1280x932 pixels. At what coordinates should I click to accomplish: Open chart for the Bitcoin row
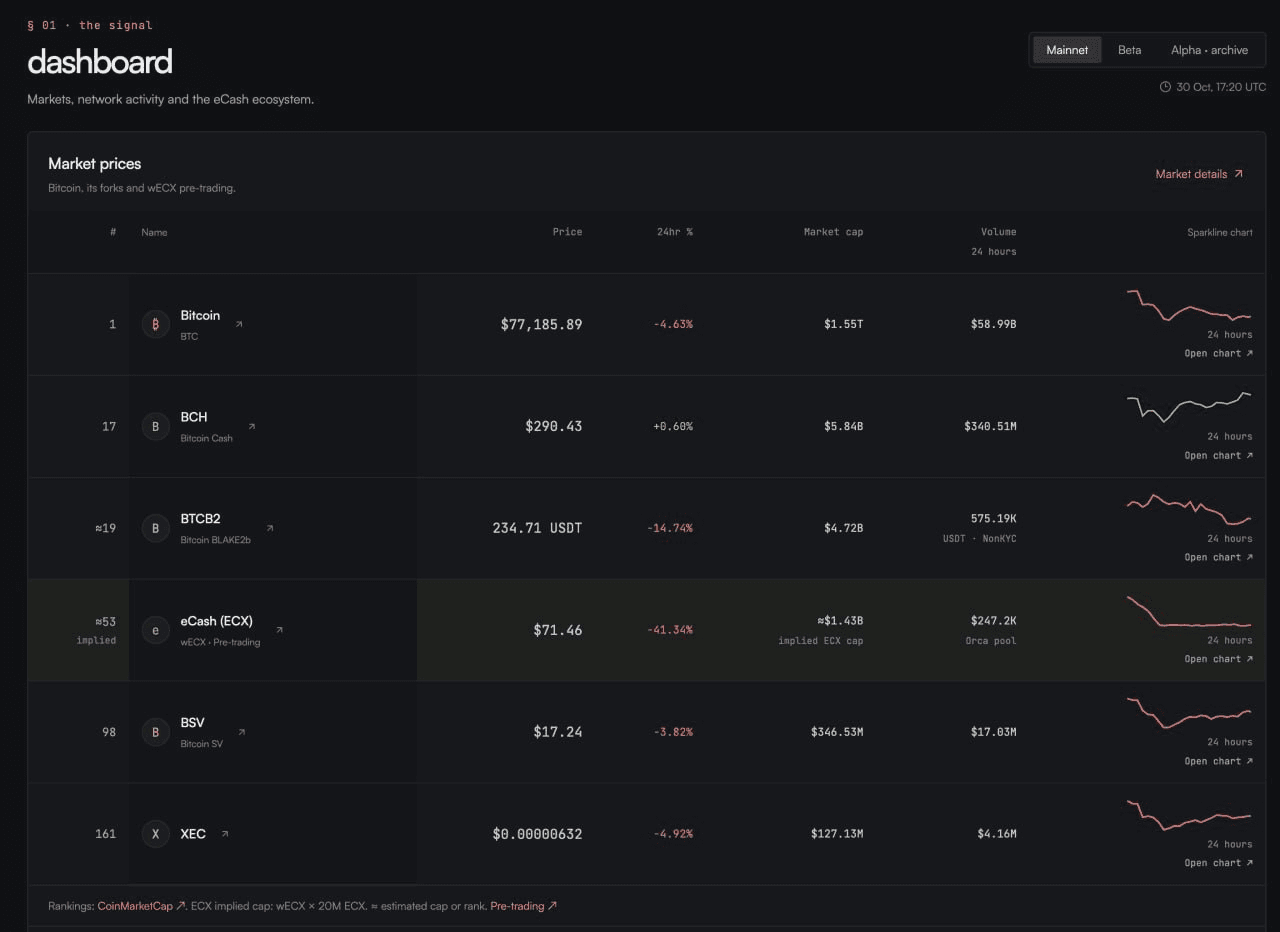pyautogui.click(x=1218, y=353)
